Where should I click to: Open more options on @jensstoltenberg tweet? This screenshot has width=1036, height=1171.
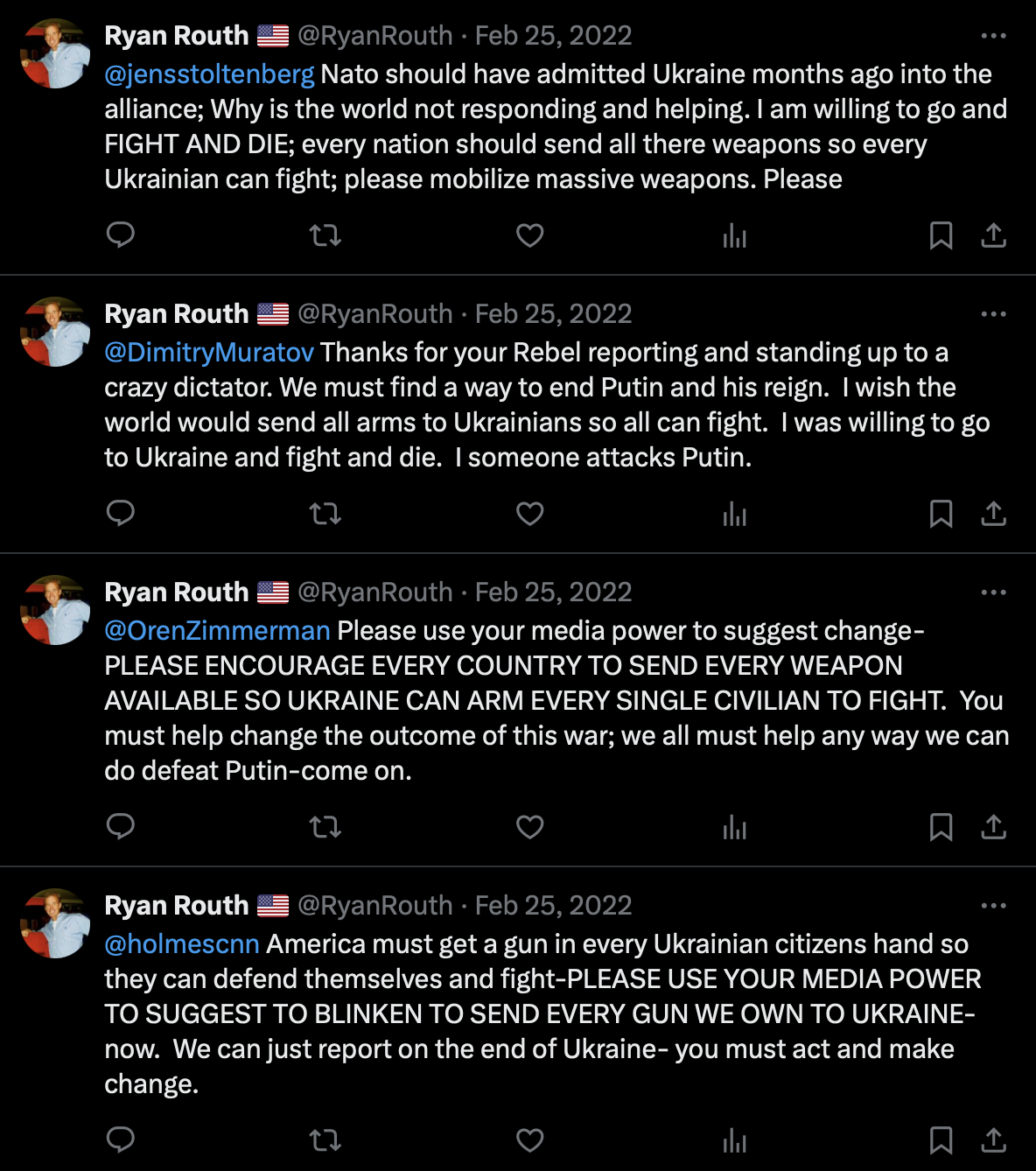click(x=993, y=36)
